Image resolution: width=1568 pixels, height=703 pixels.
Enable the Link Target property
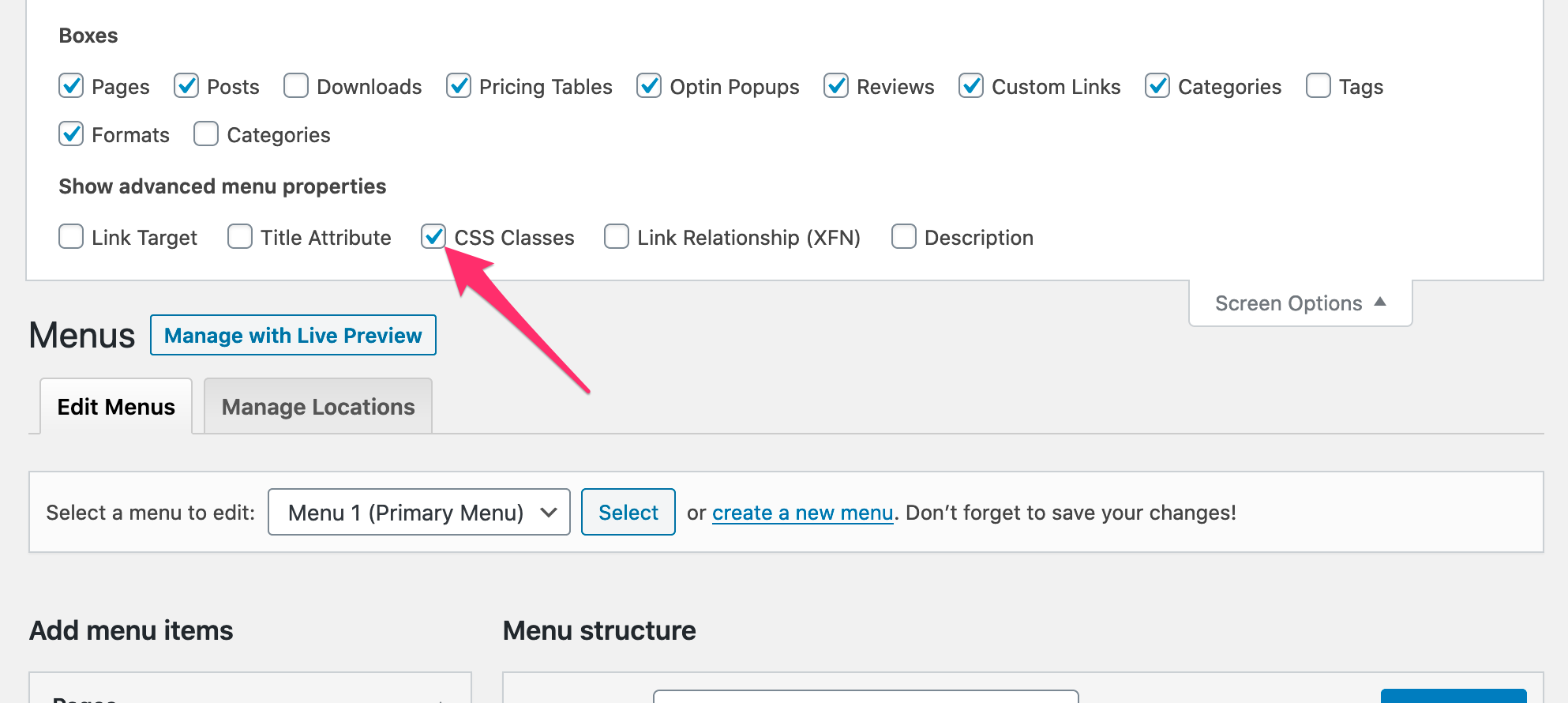pyautogui.click(x=71, y=236)
